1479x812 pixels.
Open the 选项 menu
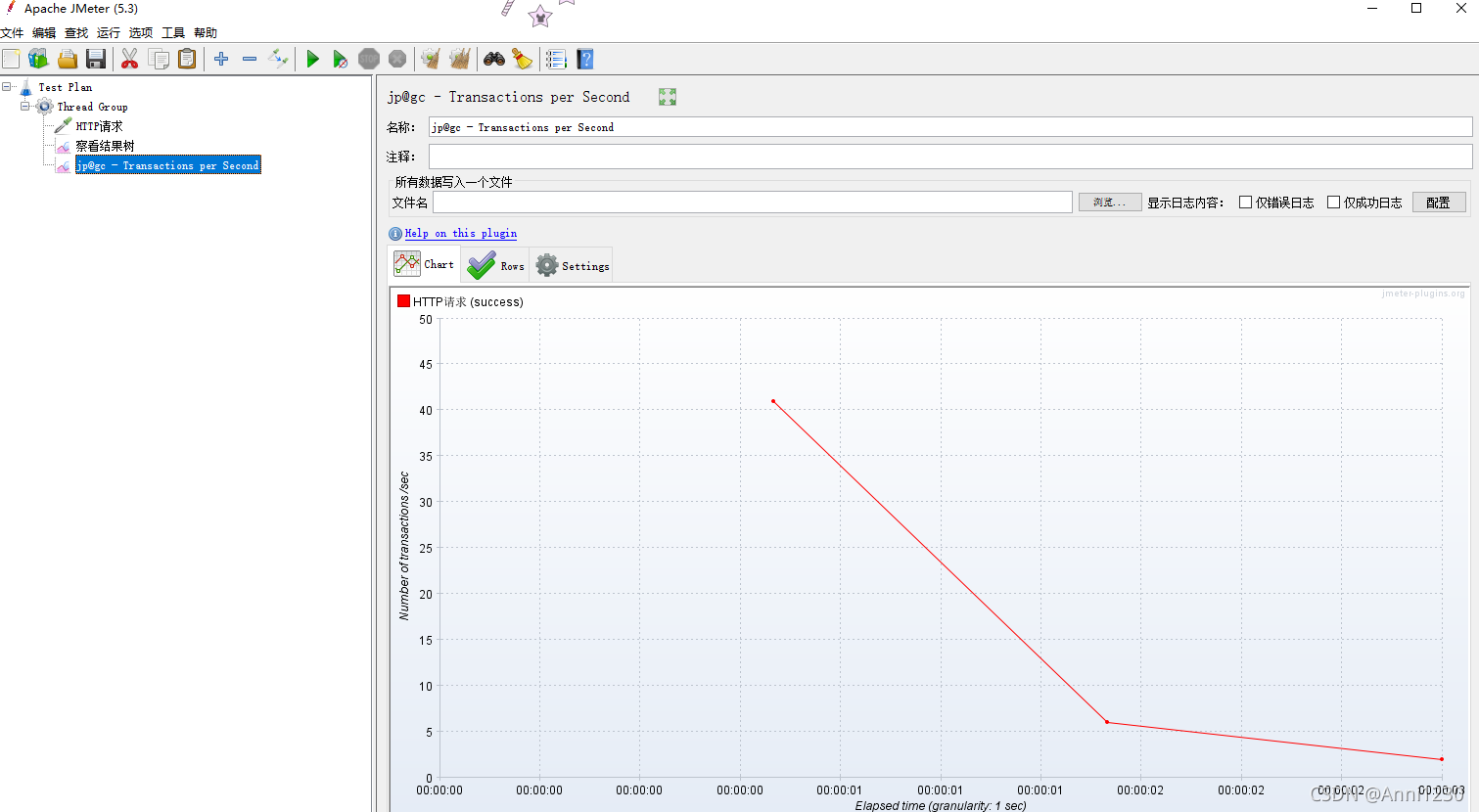coord(141,33)
